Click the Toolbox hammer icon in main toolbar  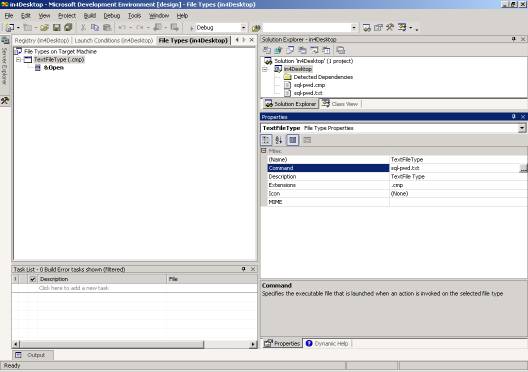(x=390, y=28)
